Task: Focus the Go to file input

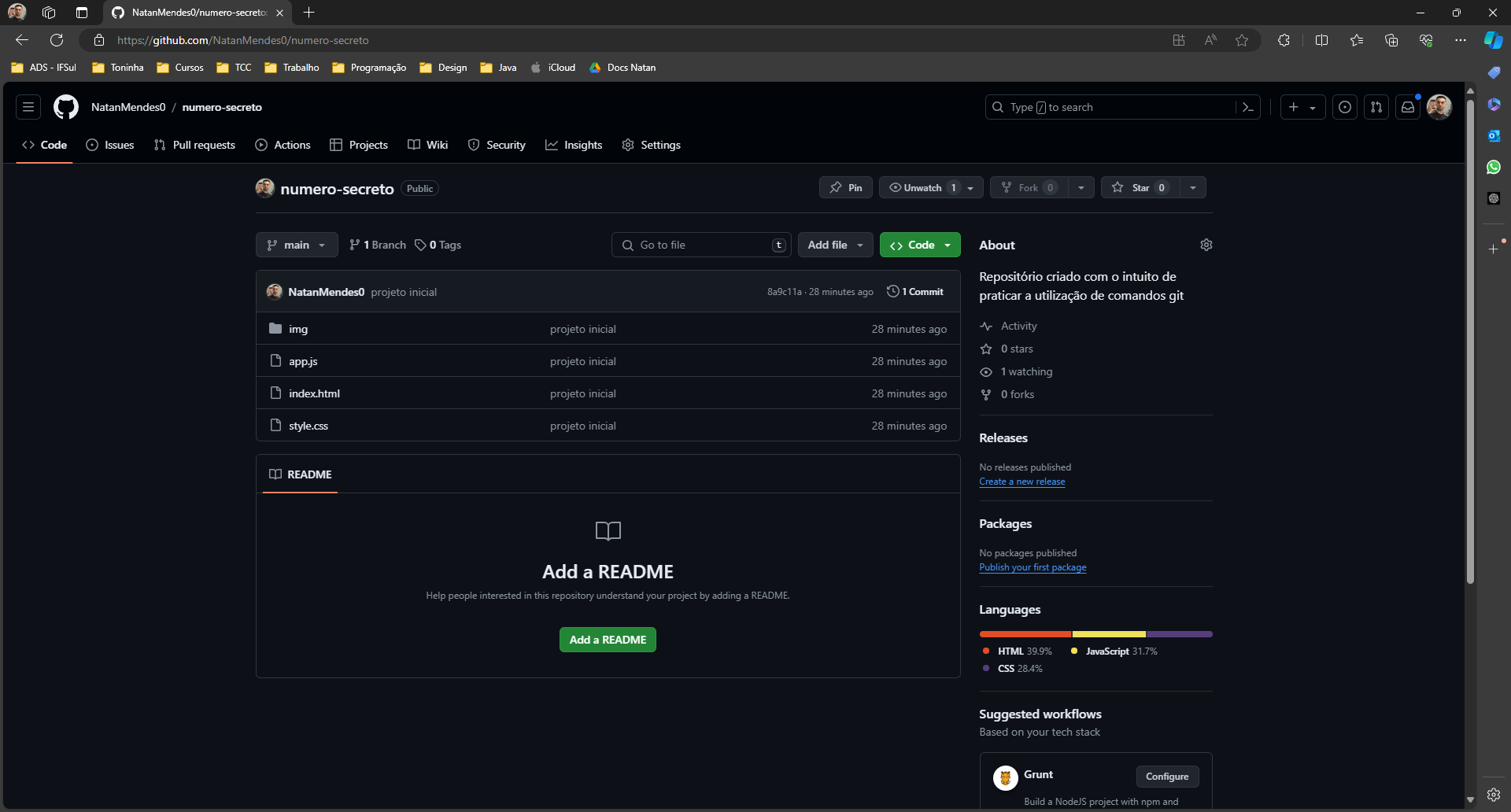Action: [x=701, y=245]
